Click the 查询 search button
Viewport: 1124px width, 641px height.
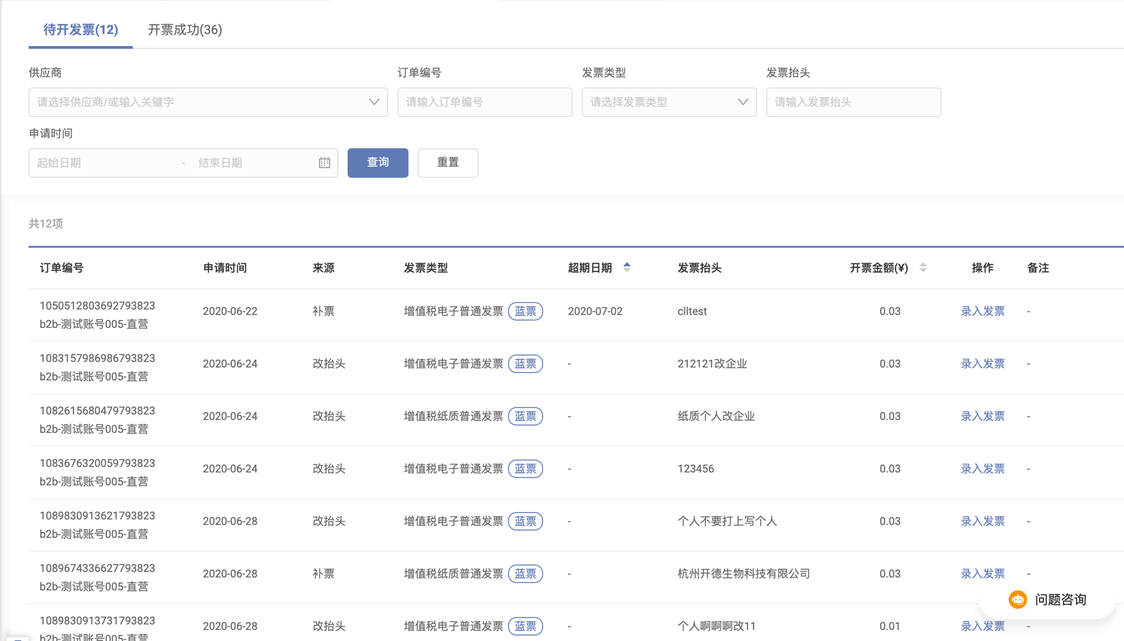378,163
